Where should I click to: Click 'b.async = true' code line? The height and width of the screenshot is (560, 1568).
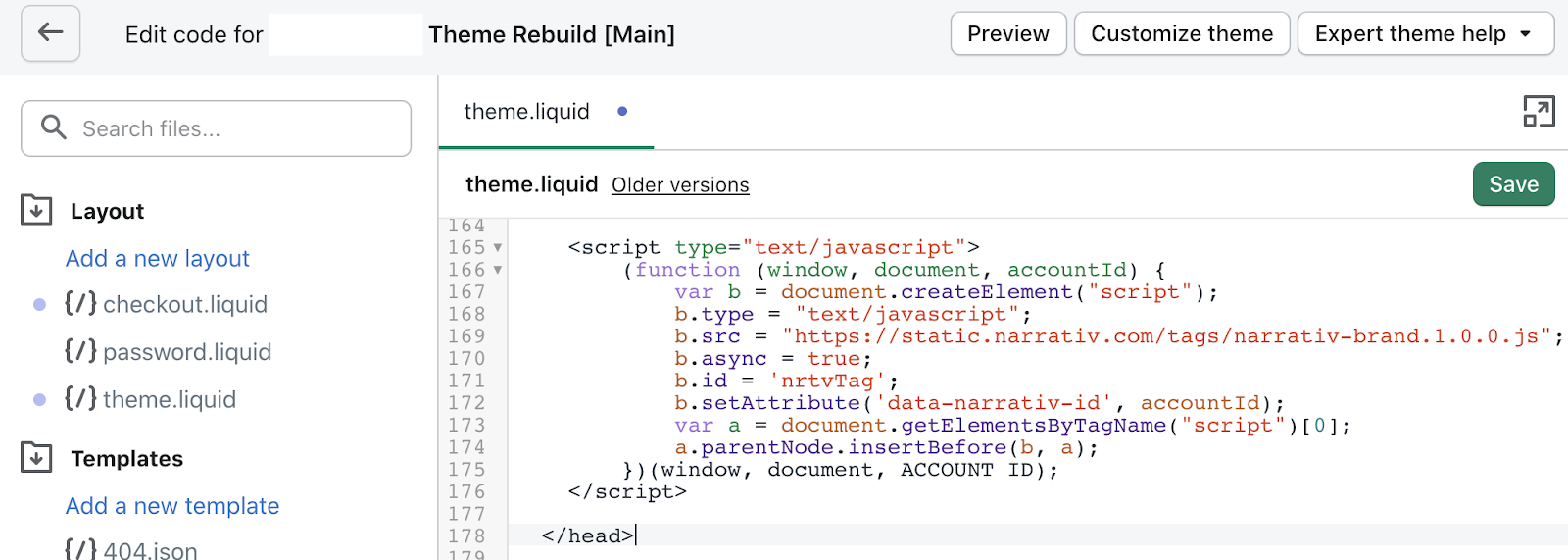tap(772, 359)
